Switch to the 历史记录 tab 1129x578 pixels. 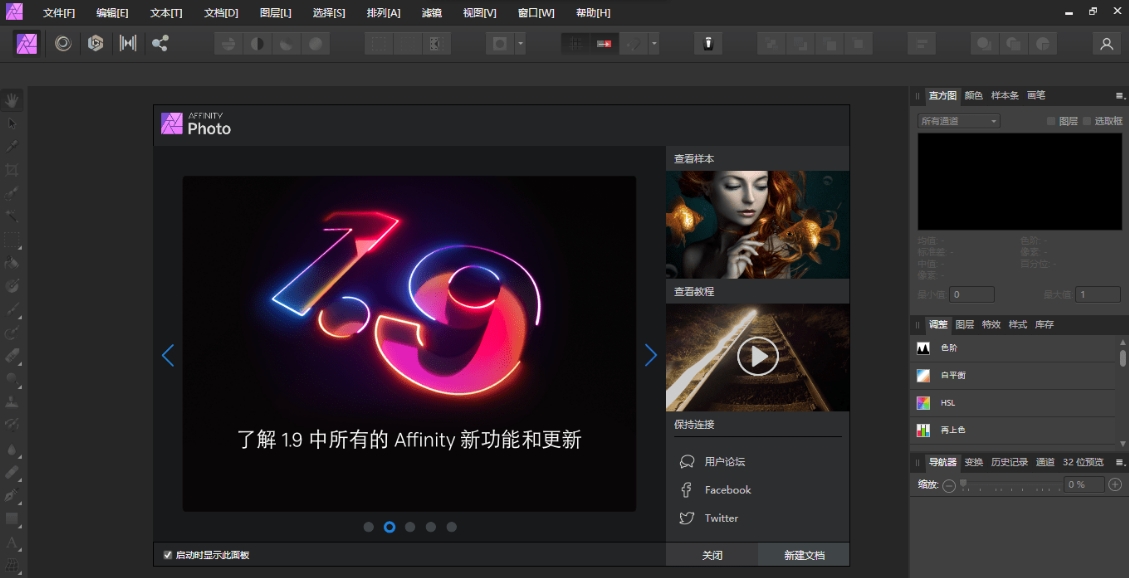pos(1009,462)
